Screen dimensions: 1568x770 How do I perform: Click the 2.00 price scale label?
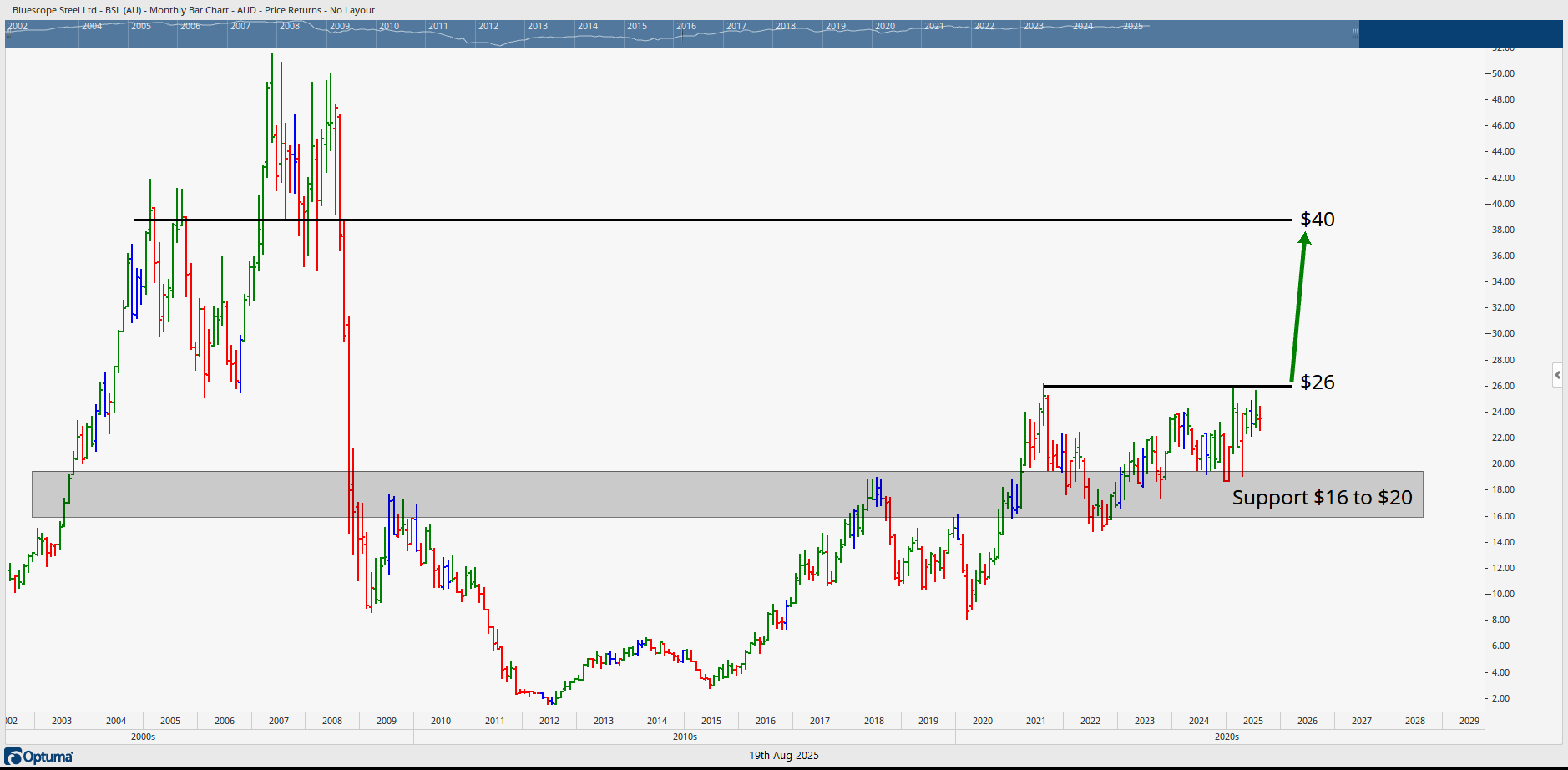click(x=1500, y=698)
